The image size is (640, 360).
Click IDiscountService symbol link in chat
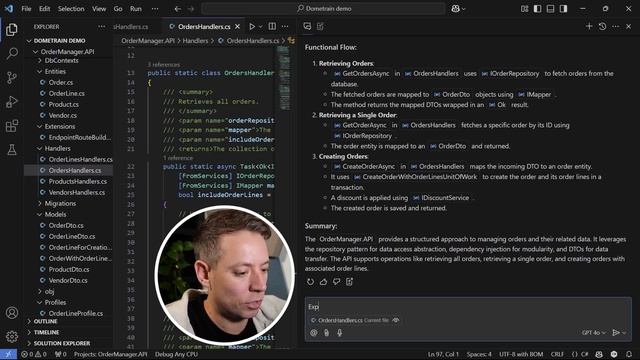tap(441, 198)
